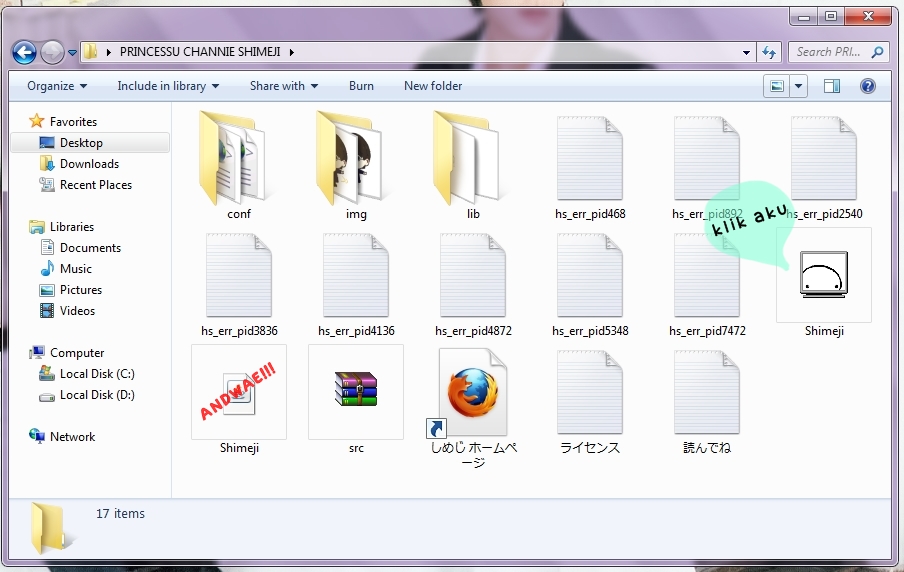Open Recent Places in sidebar
The height and width of the screenshot is (572, 904).
tap(96, 185)
